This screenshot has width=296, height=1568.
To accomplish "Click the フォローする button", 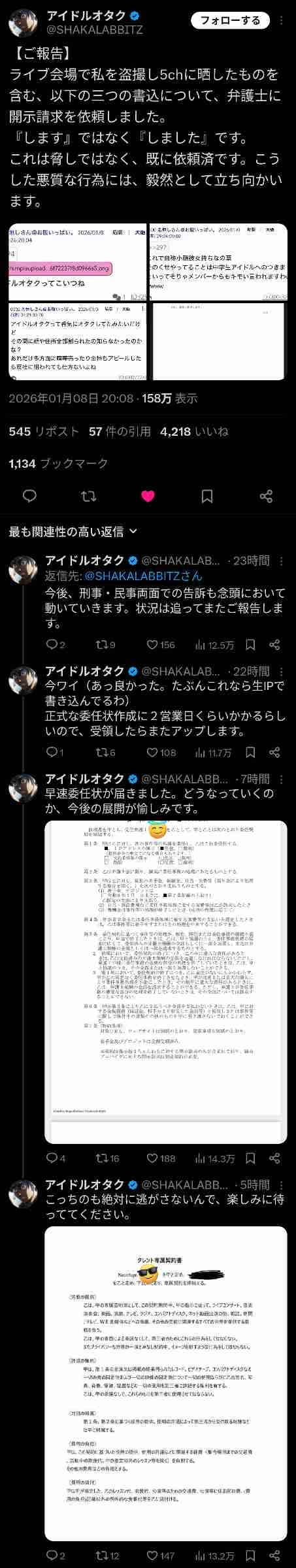I will coord(231,21).
